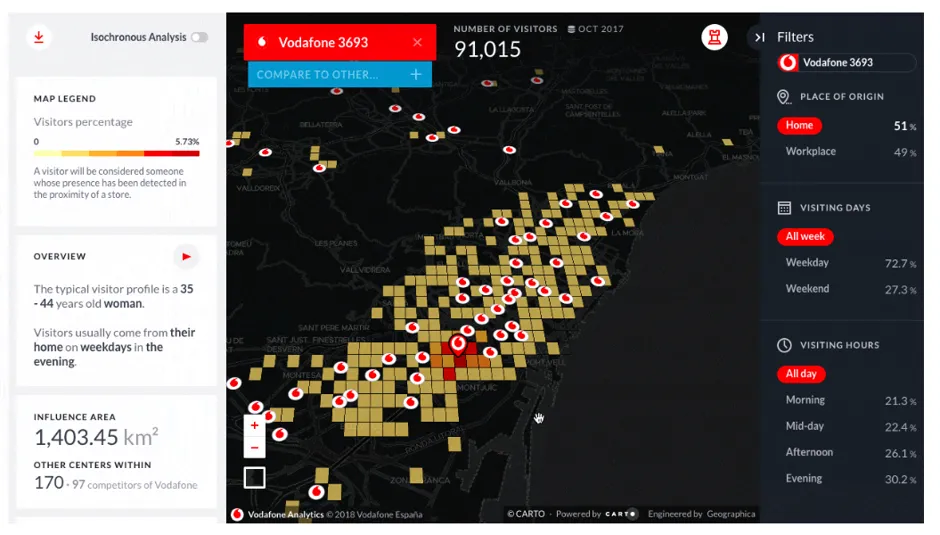The width and height of the screenshot is (940, 535).
Task: Select the All week visiting days option
Action: pyautogui.click(x=805, y=236)
